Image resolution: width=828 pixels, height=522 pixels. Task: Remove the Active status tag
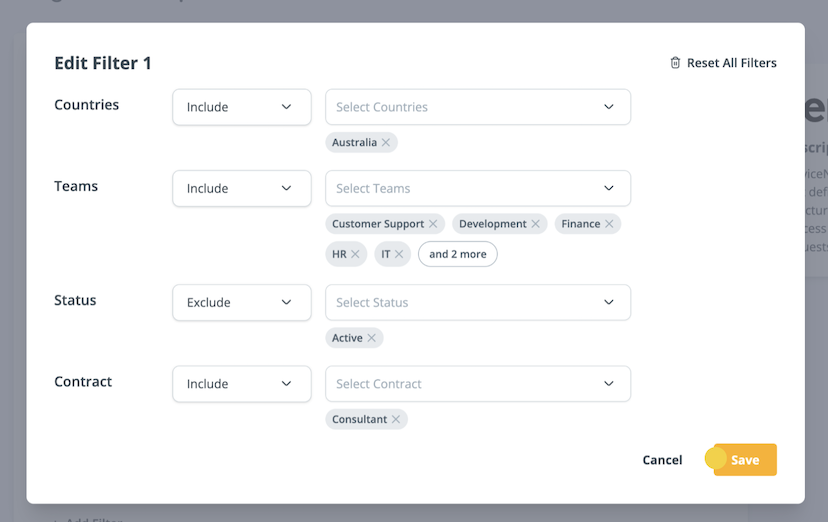[x=371, y=338]
